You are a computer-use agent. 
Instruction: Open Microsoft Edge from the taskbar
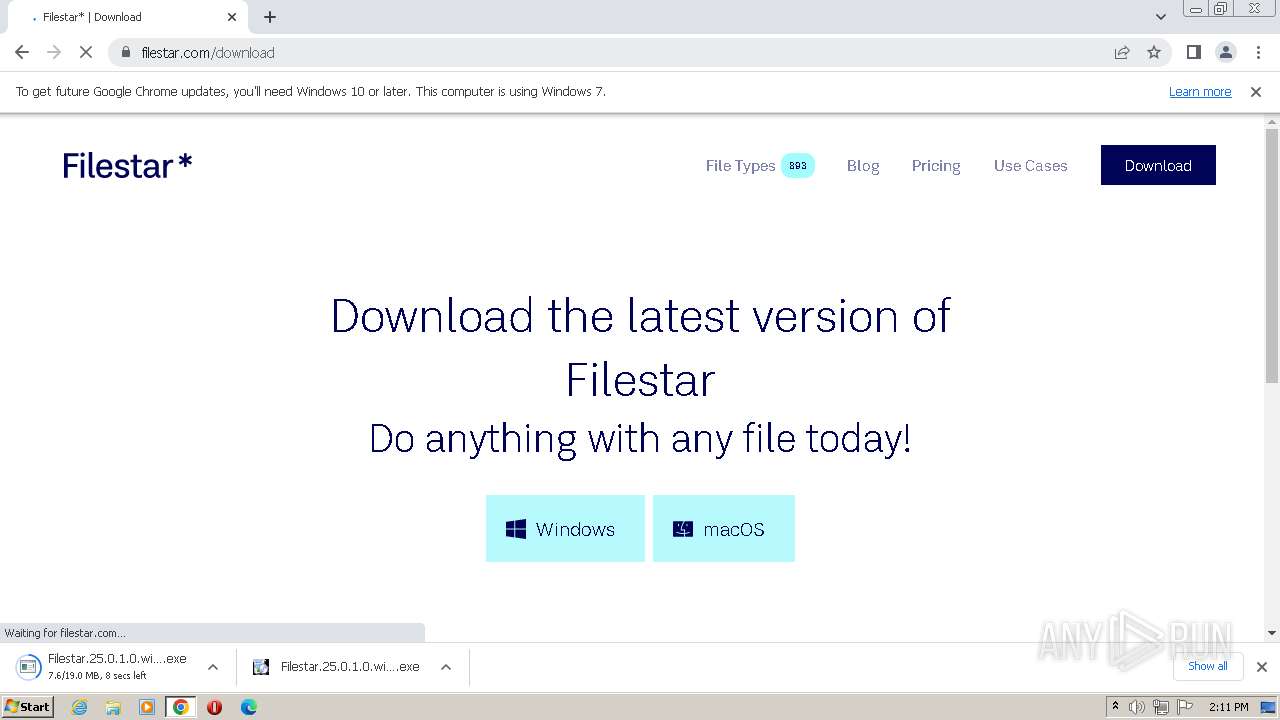pyautogui.click(x=248, y=707)
